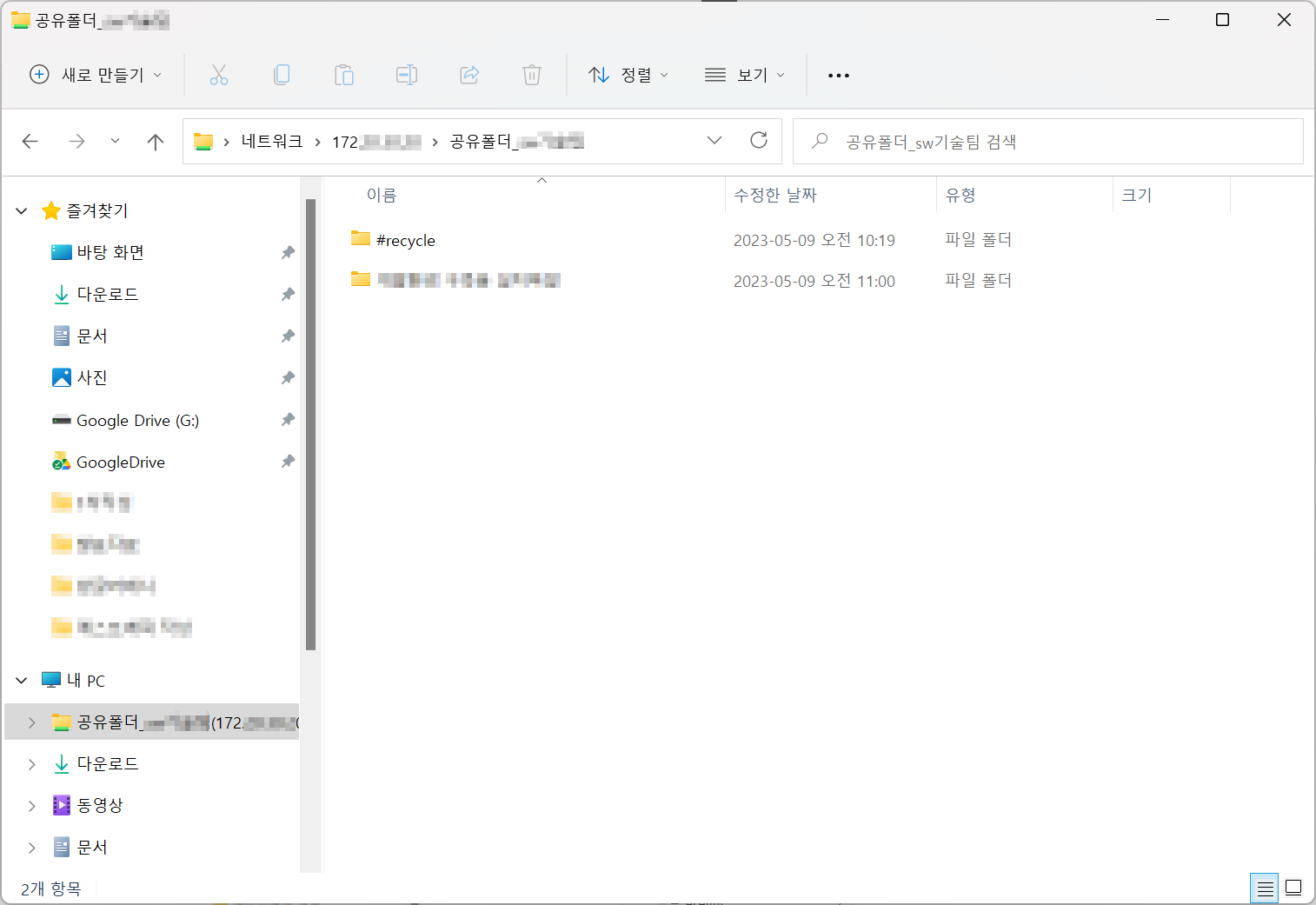
Task: Open the 보기 view dropdown
Action: tap(745, 76)
